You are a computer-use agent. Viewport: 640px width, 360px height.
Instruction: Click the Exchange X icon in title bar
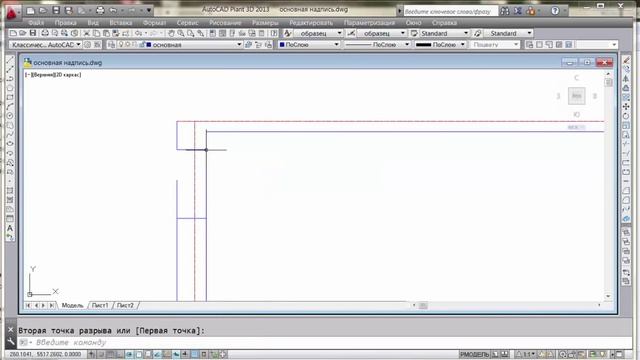point(518,11)
